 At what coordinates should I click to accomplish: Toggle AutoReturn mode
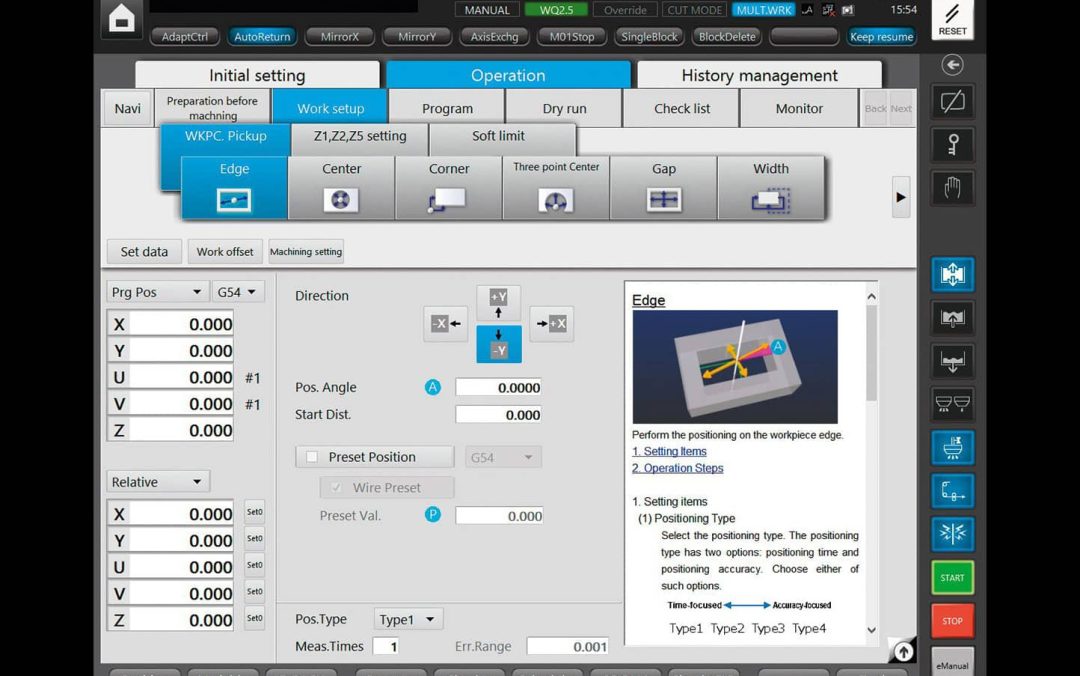tap(262, 37)
